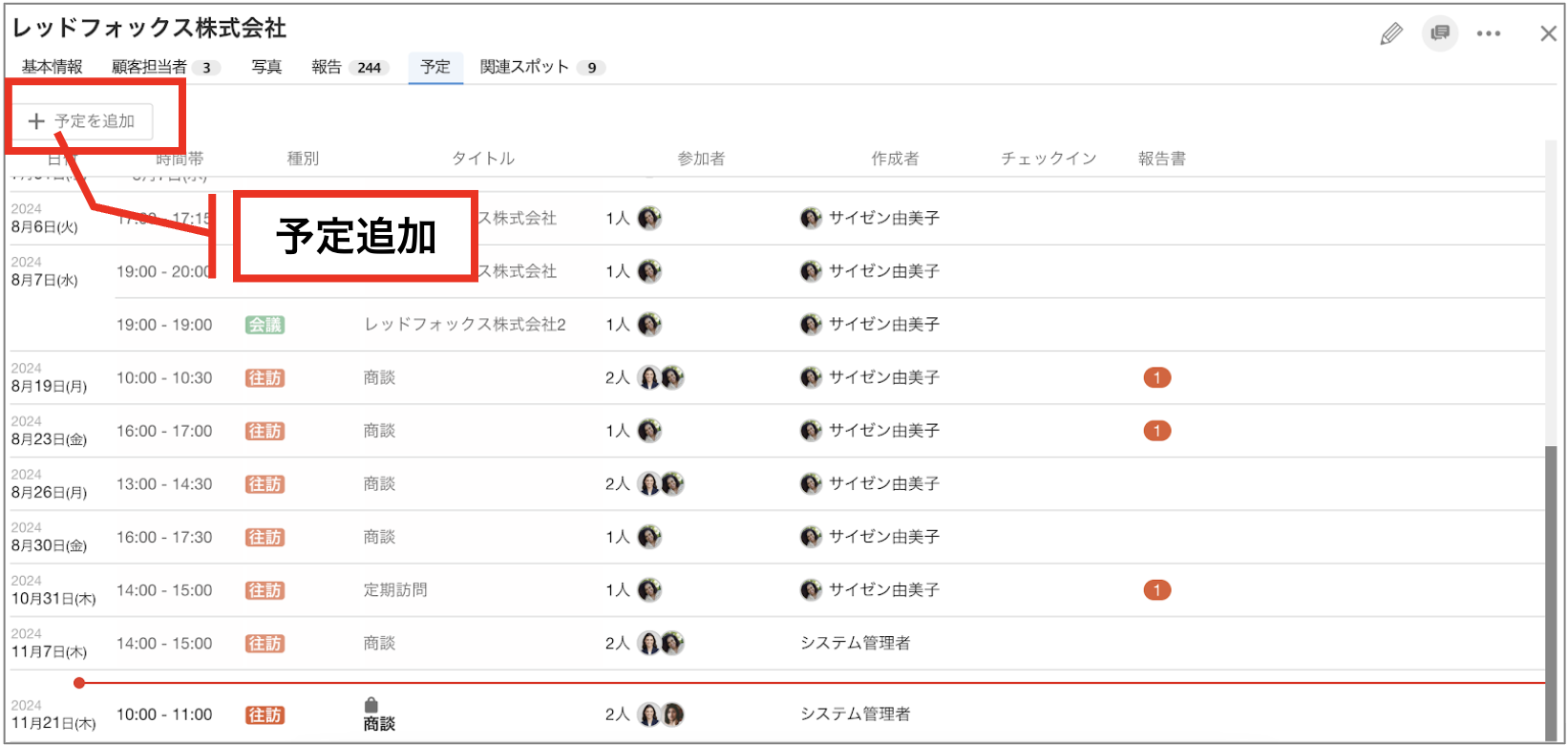This screenshot has width=1568, height=745.
Task: Click the タイトル column header
Action: 483,159
